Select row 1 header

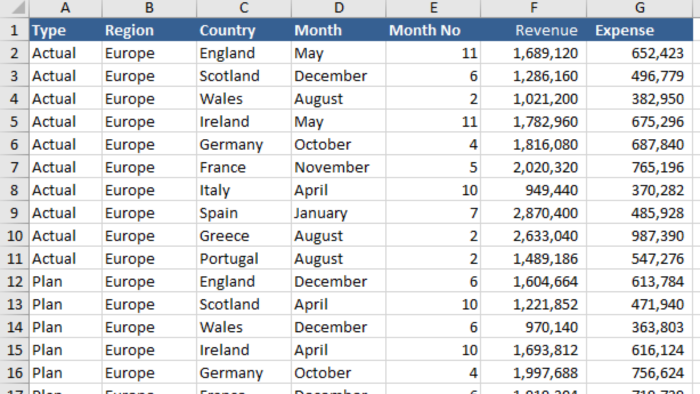[x=14, y=30]
